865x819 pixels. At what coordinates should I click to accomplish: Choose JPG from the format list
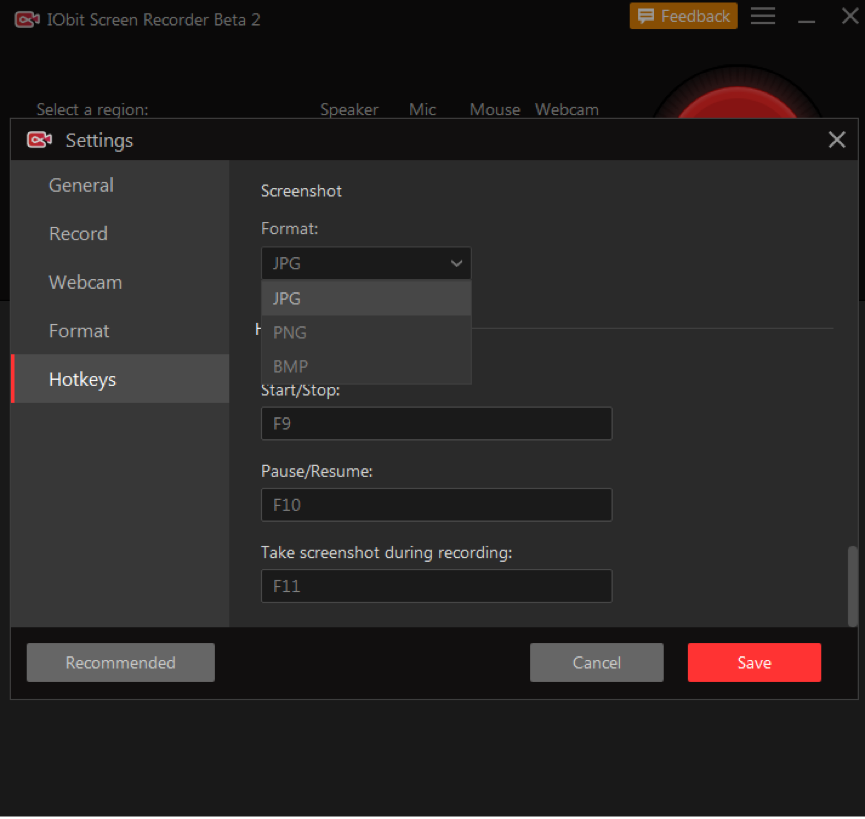[x=366, y=298]
